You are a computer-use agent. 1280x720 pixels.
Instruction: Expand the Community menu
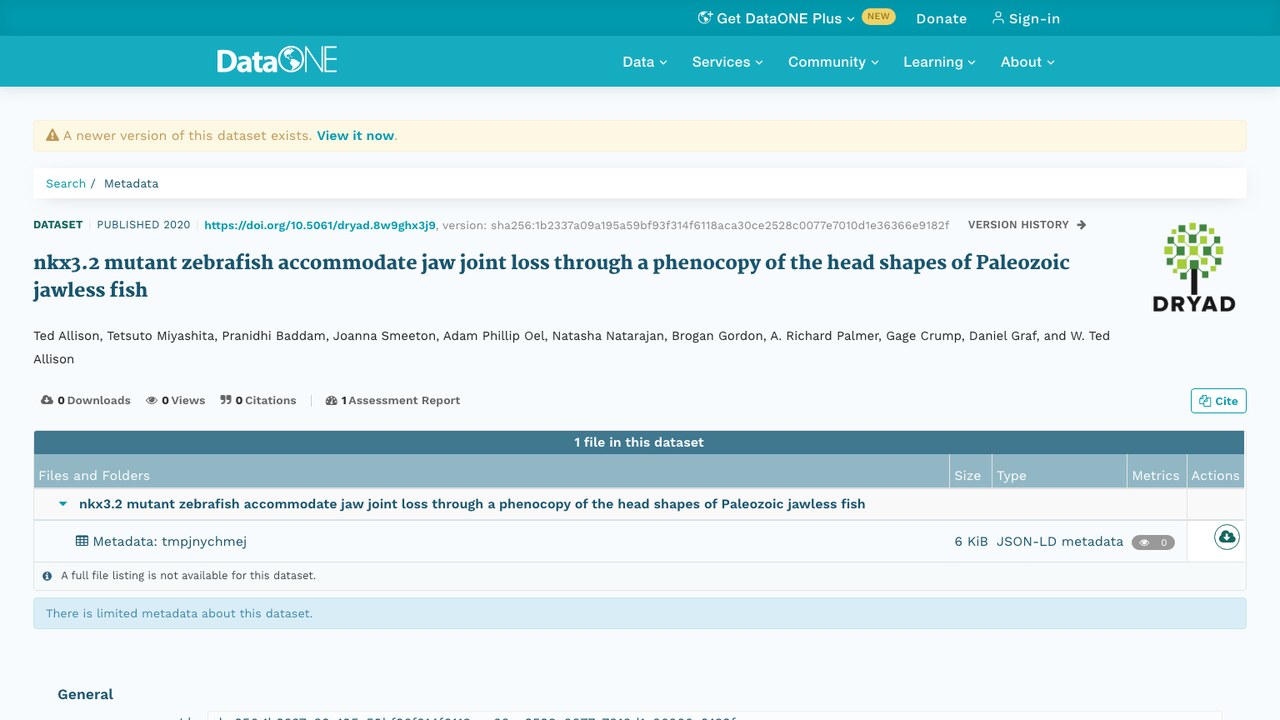(834, 61)
